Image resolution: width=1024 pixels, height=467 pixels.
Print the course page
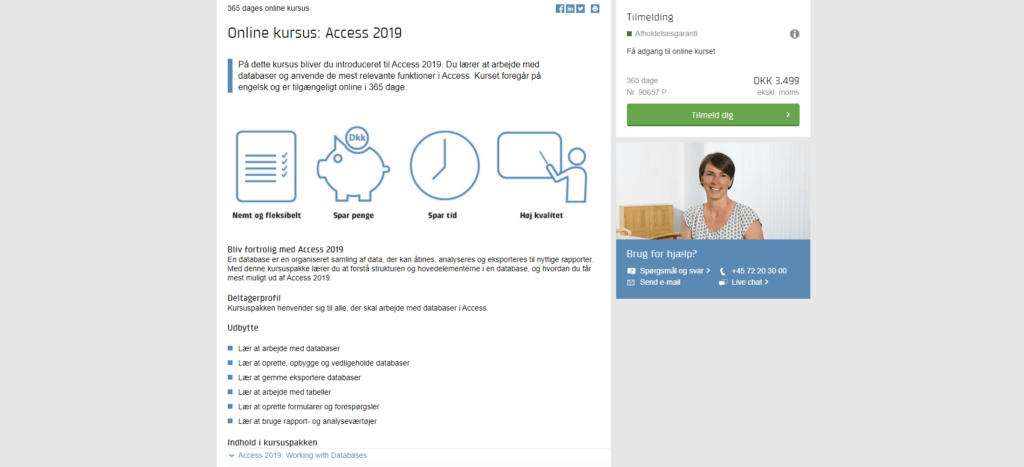pos(595,8)
